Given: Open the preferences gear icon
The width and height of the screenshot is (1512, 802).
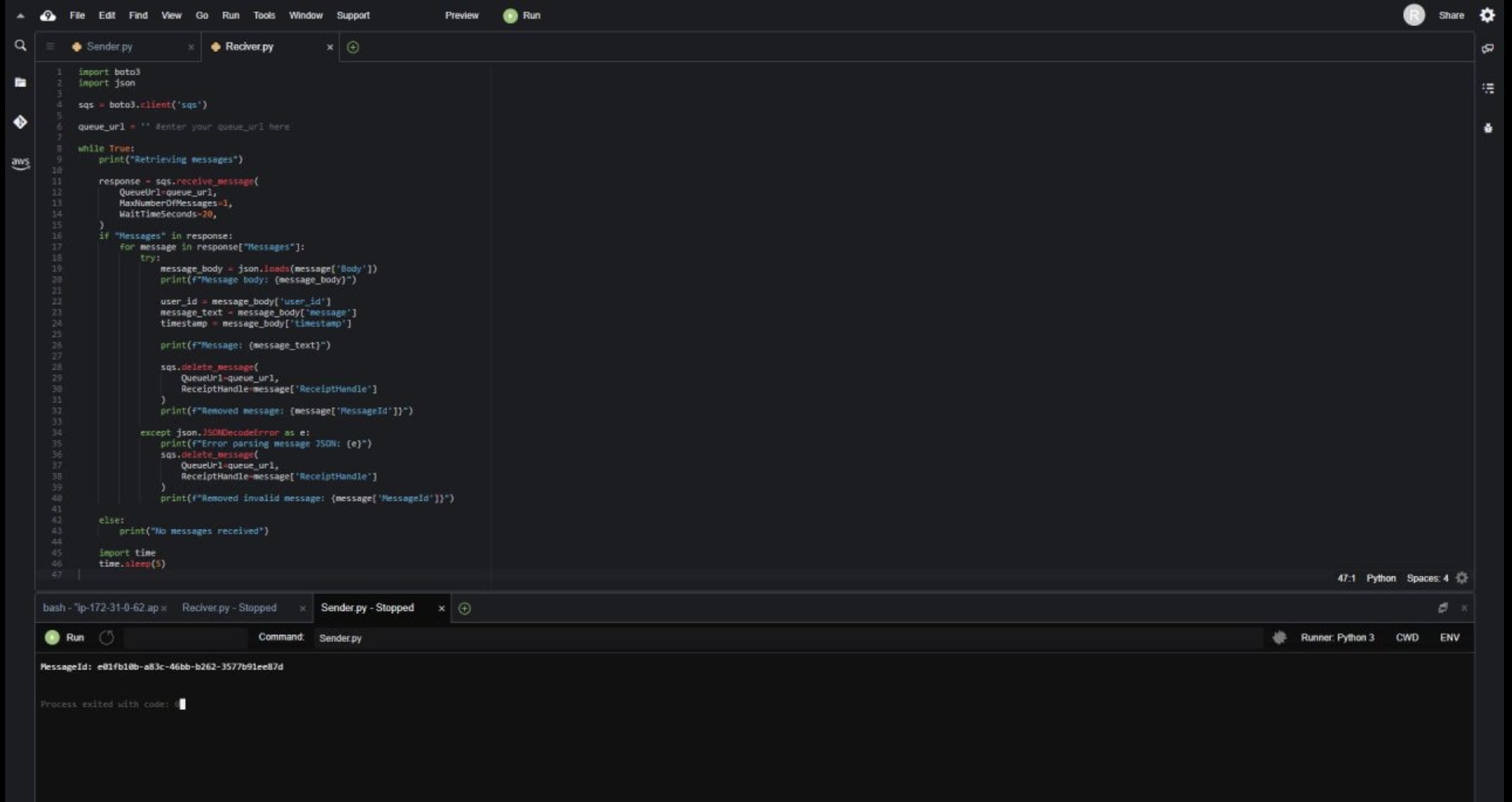Looking at the screenshot, I should tap(1487, 15).
